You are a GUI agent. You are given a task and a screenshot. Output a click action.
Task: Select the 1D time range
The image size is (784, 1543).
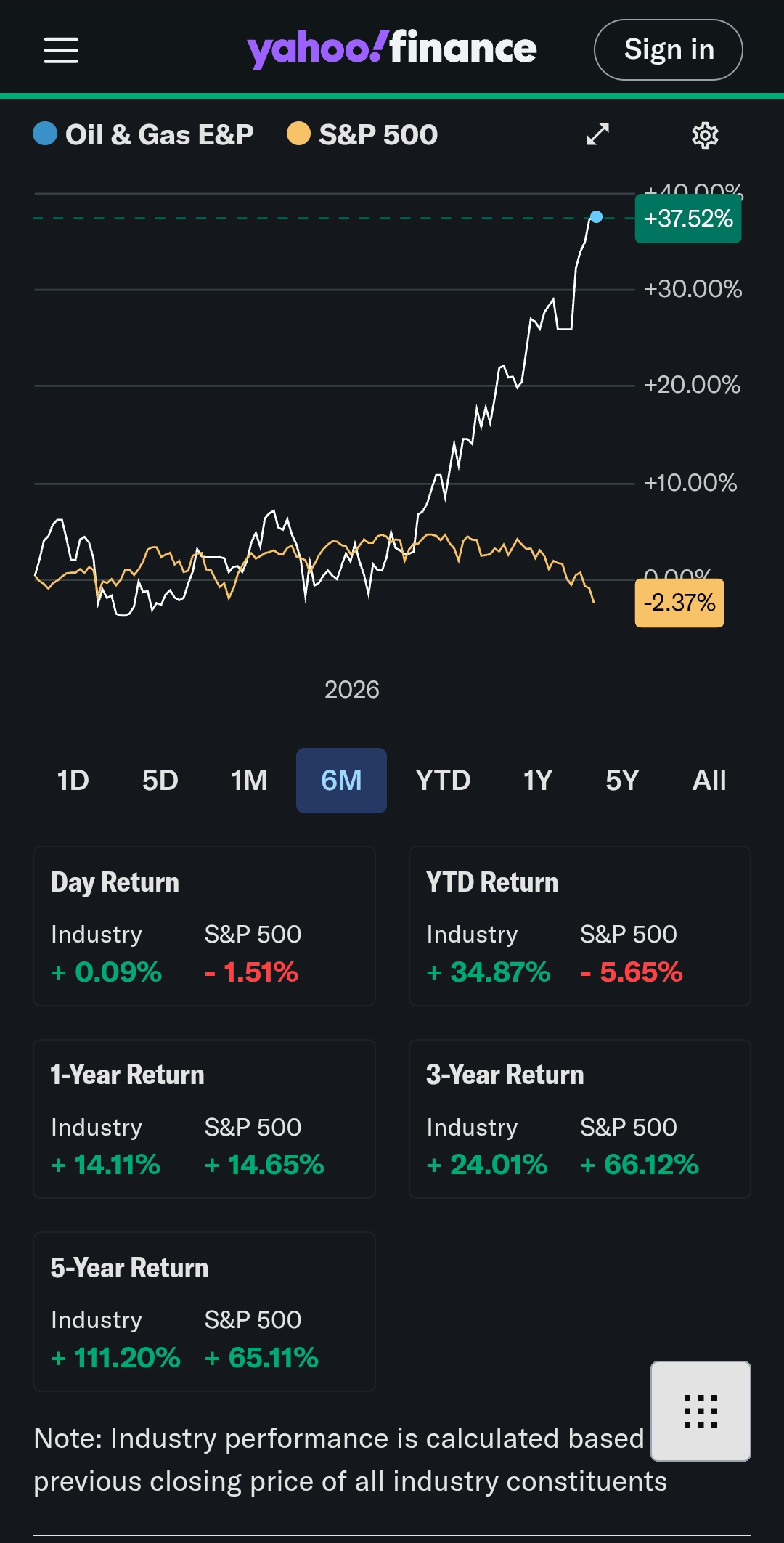73,781
